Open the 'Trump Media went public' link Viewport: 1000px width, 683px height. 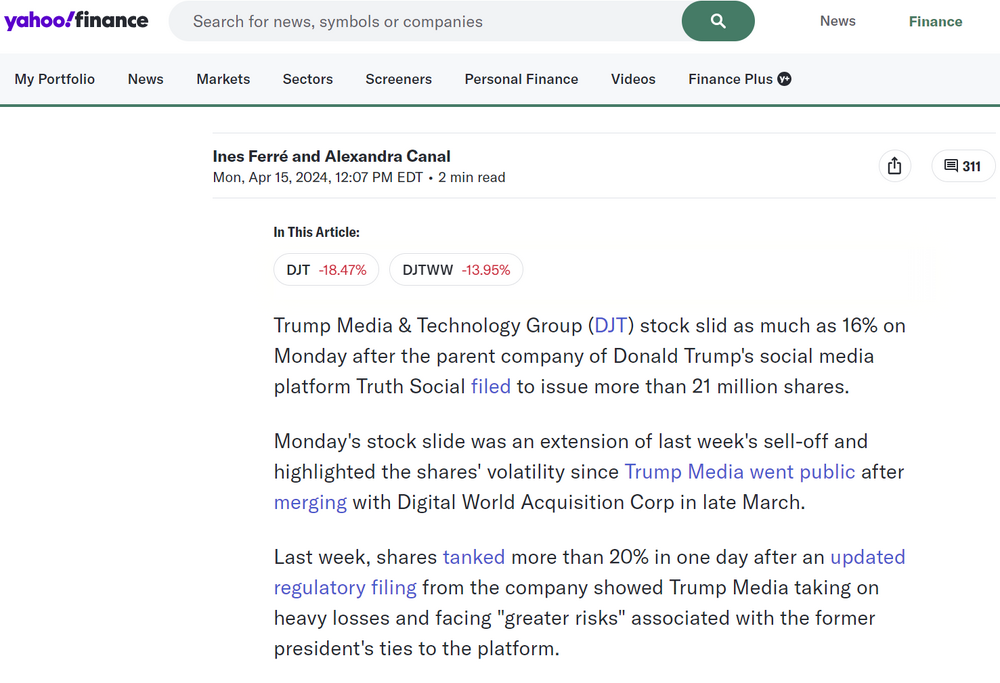[739, 471]
